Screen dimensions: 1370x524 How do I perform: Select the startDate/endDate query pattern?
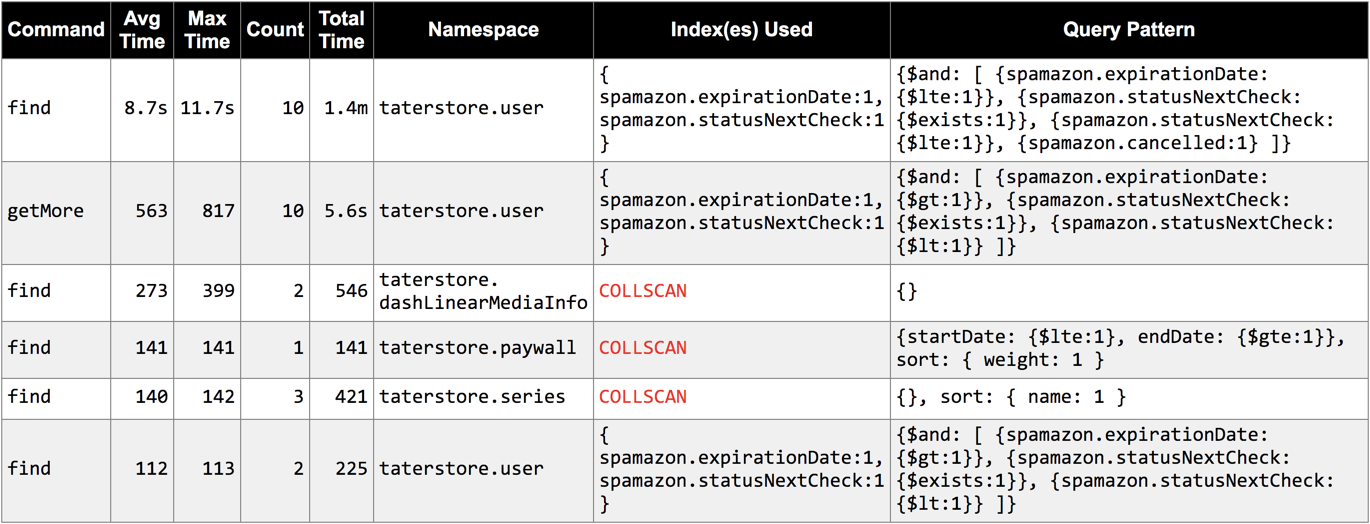(1129, 349)
